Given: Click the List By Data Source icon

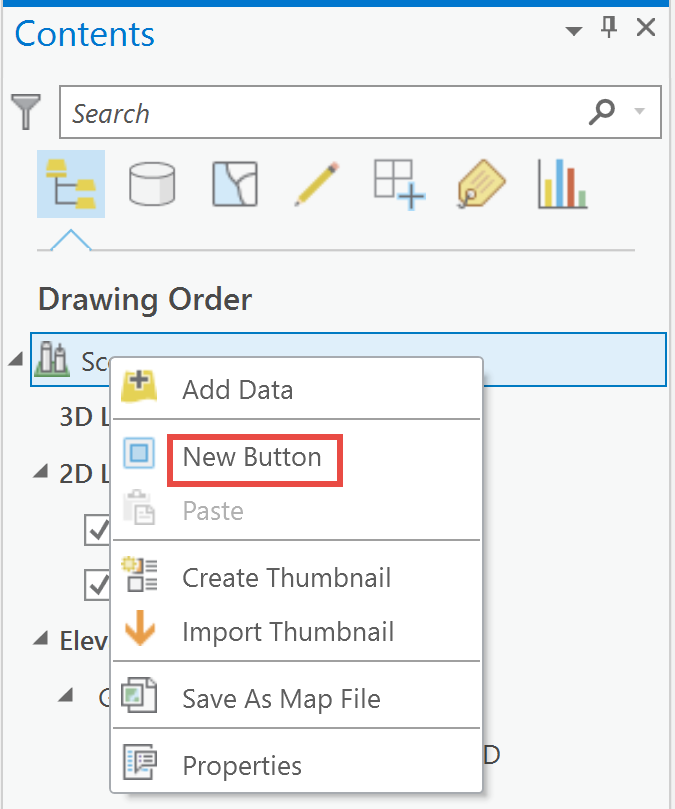Looking at the screenshot, I should tap(152, 184).
